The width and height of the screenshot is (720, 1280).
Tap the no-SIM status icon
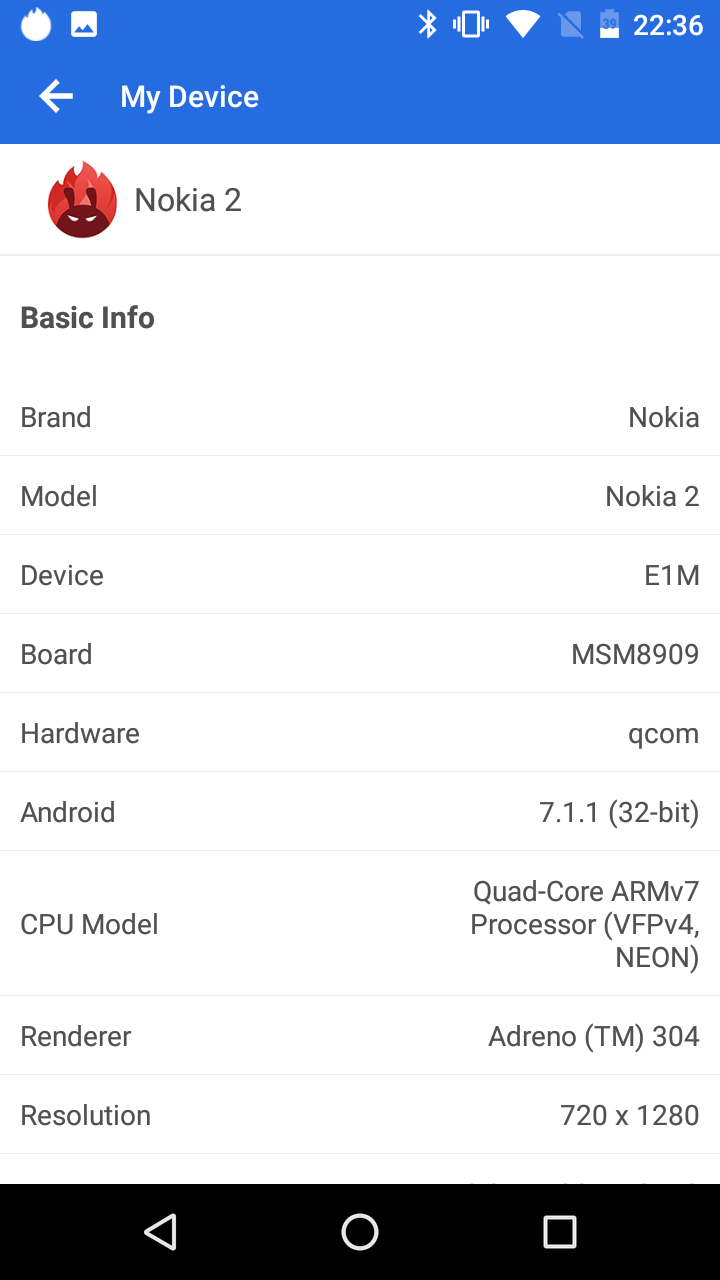(570, 25)
